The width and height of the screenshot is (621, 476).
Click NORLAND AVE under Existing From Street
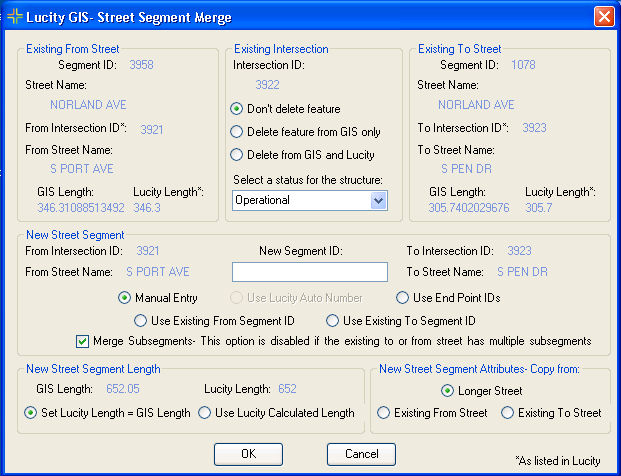coord(88,105)
